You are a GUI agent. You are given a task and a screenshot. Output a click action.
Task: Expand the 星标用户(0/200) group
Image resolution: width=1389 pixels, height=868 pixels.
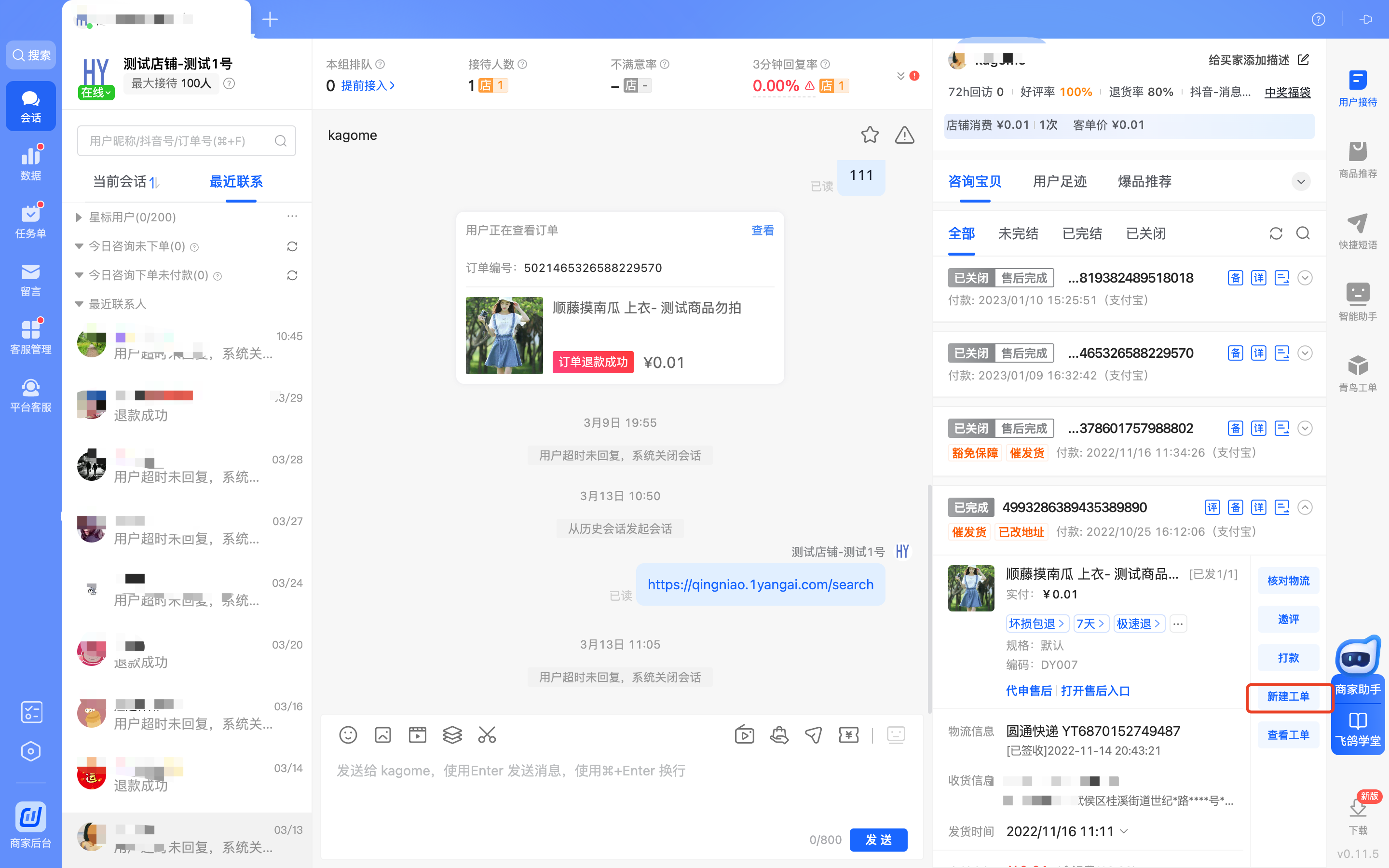click(x=79, y=217)
